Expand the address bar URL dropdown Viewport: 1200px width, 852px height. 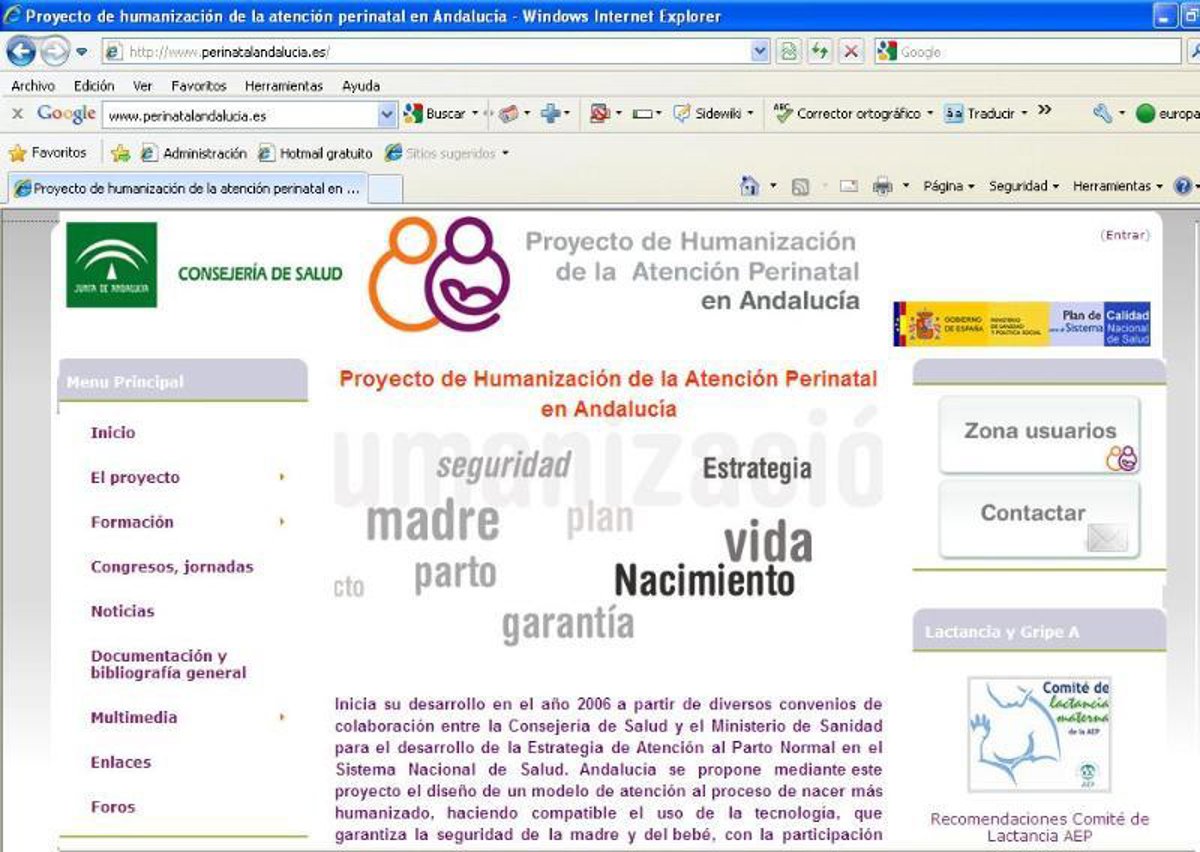(760, 52)
